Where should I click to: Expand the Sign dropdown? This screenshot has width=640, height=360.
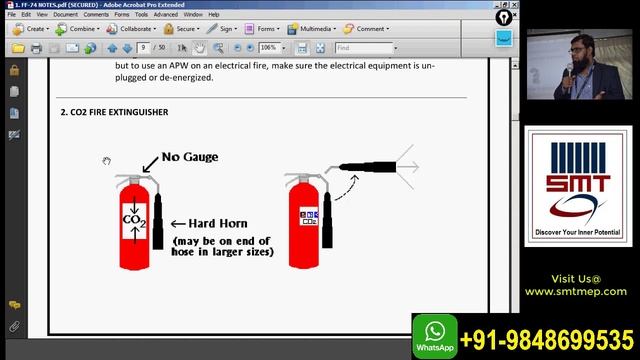tap(236, 29)
